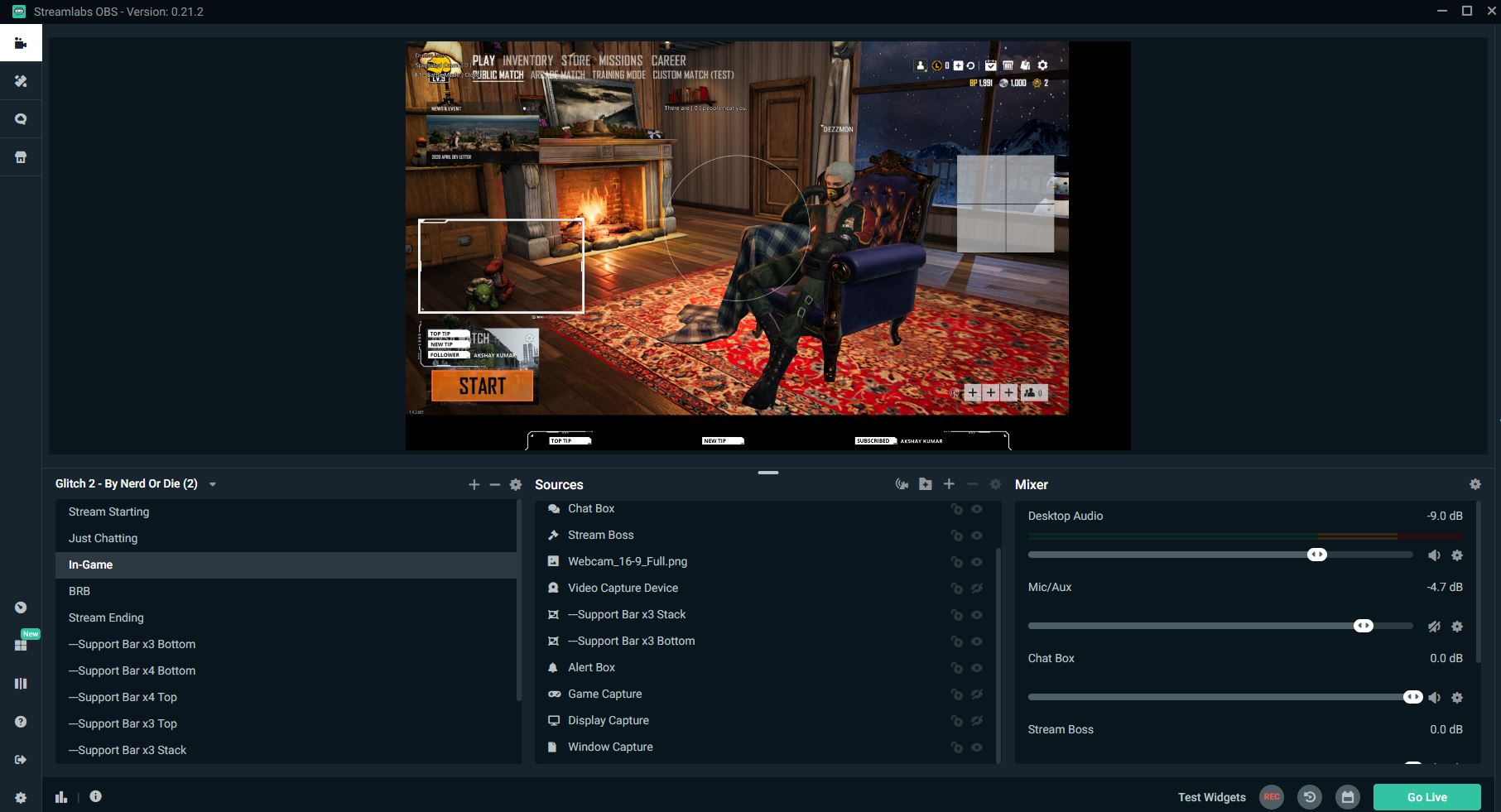Select the —Support Bar x3 Stack source
Screen dimensions: 1501x812
pyautogui.click(x=766, y=614)
